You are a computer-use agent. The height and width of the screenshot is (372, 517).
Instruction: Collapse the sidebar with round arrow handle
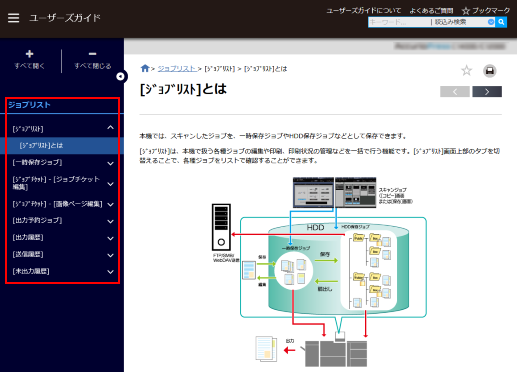click(120, 77)
